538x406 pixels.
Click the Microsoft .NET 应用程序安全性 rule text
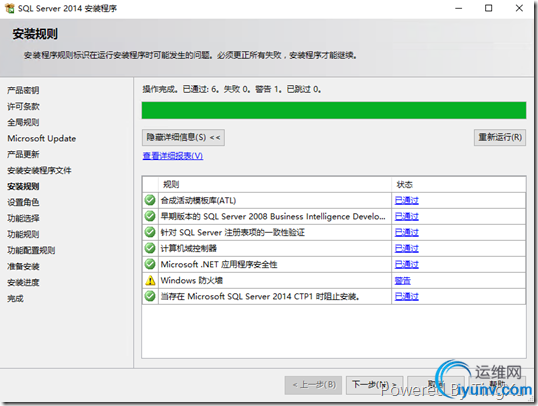coord(219,265)
